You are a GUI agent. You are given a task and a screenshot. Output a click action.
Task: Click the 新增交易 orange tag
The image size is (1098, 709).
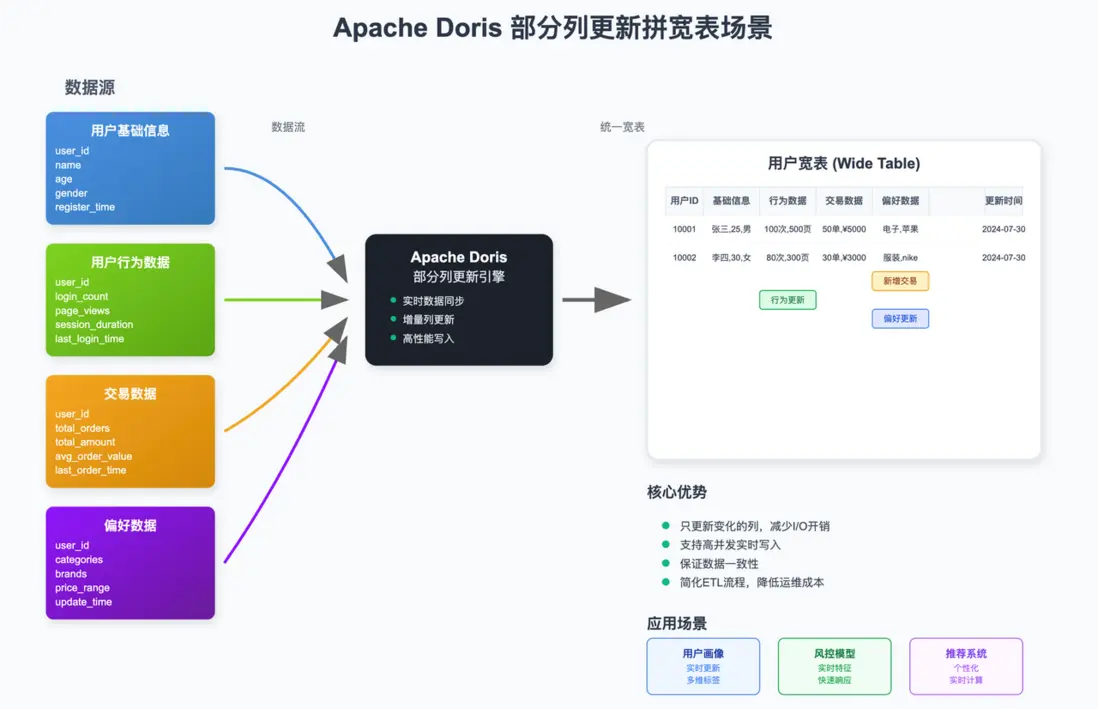(x=900, y=281)
